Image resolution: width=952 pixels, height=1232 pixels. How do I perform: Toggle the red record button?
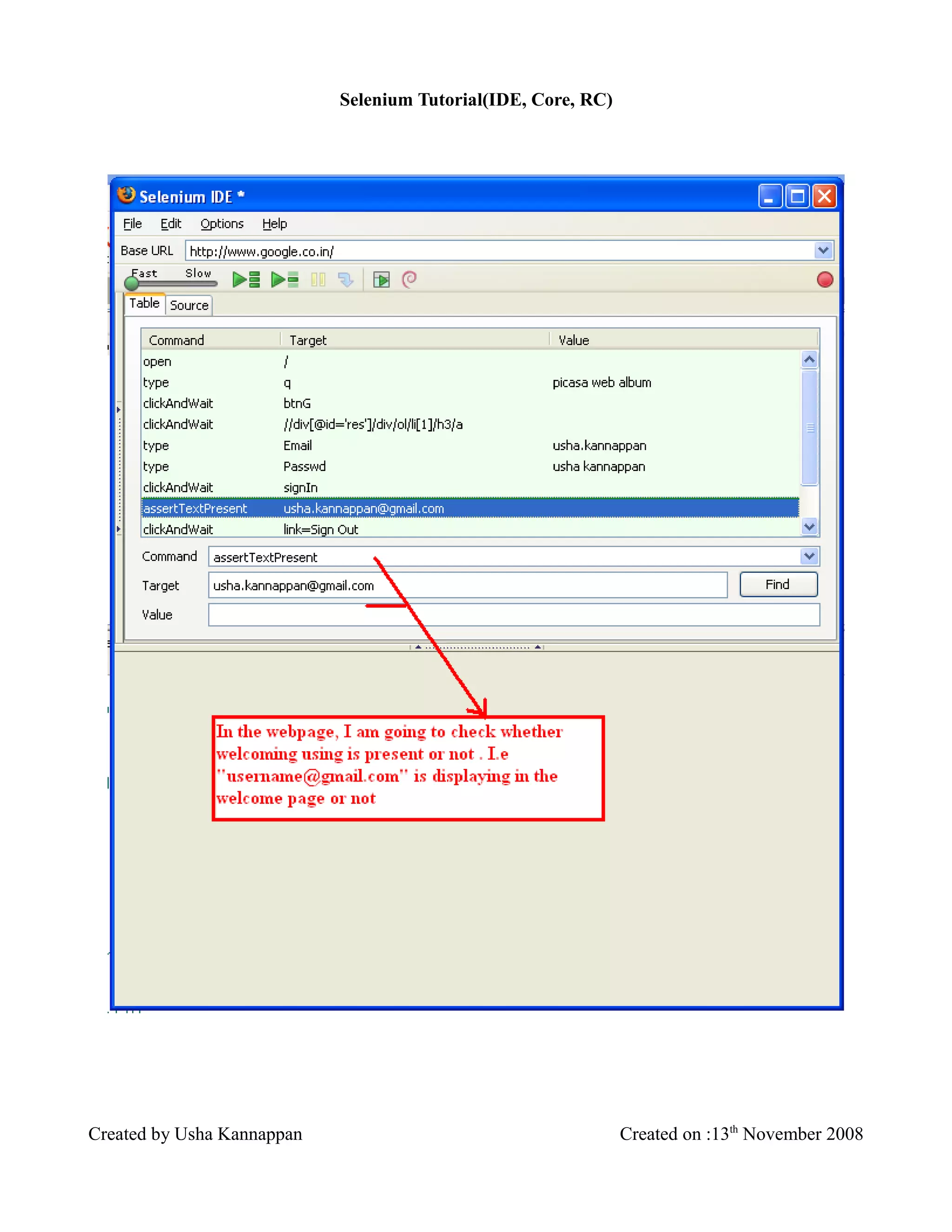pyautogui.click(x=825, y=279)
